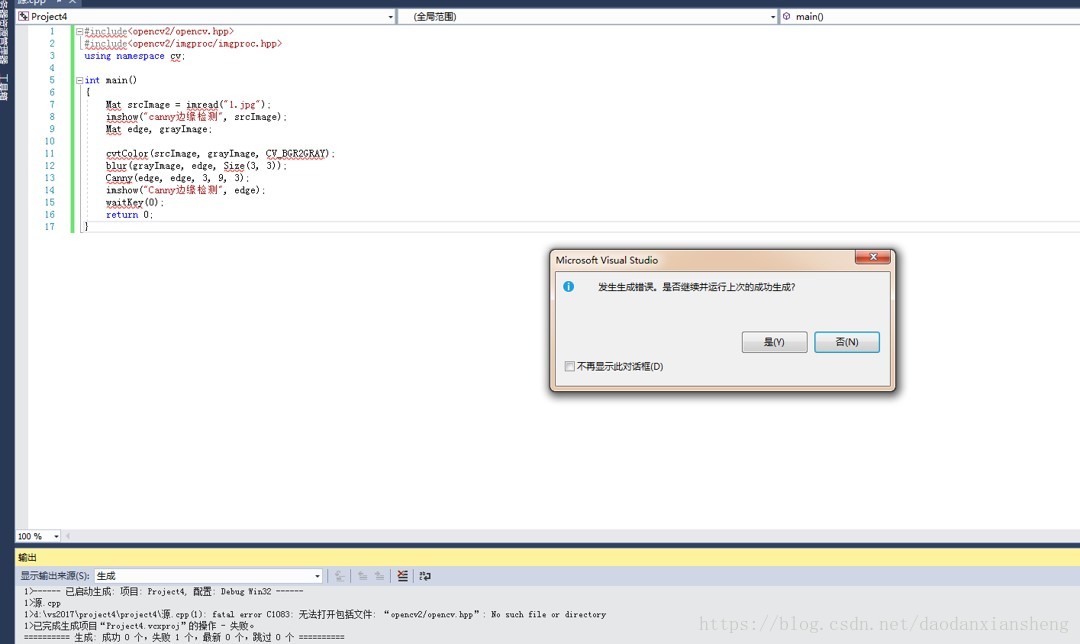Open the 显示输出来源 combo box showing 生成
Screen dimensions: 1080x644
point(209,576)
